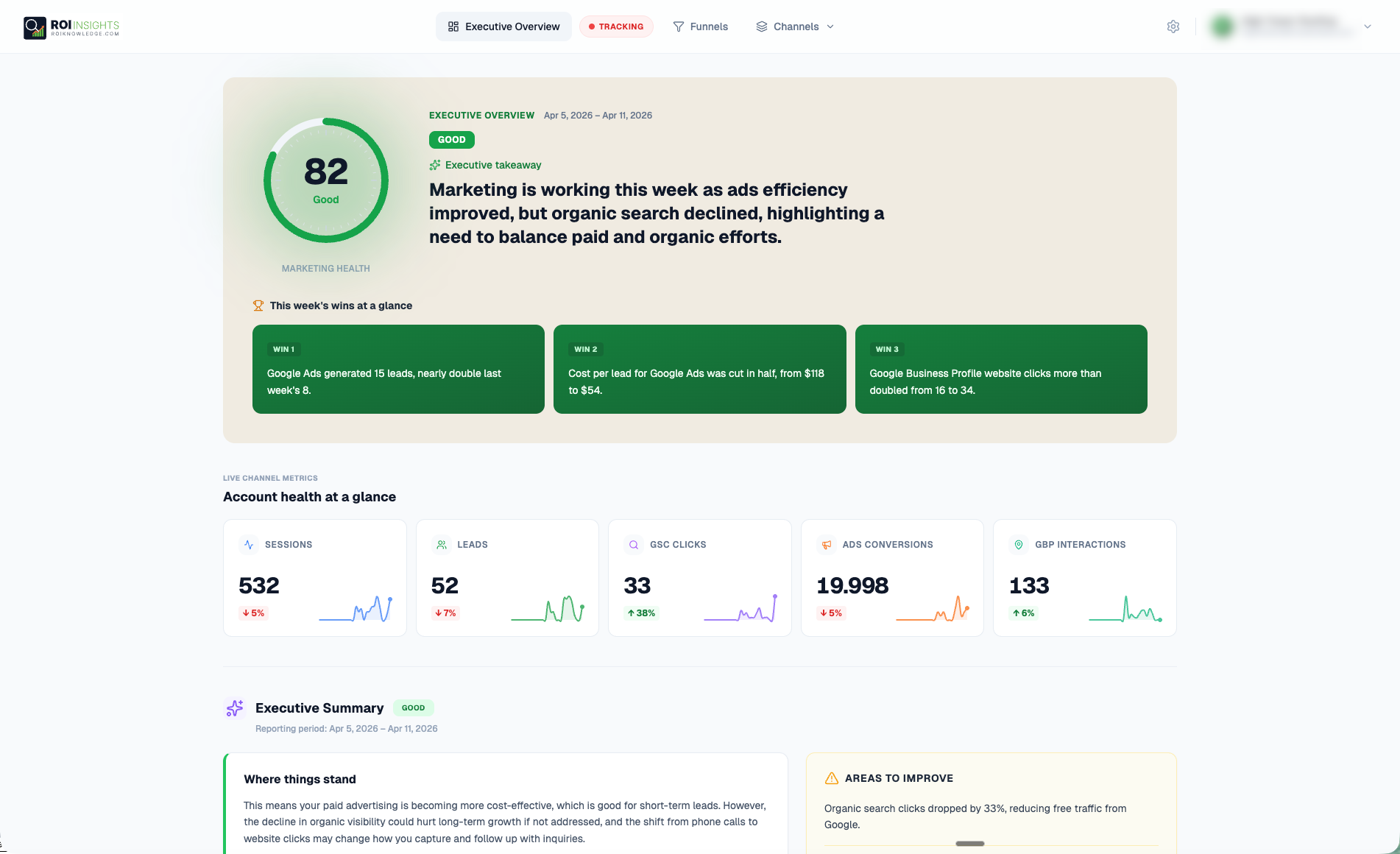This screenshot has width=1400, height=854.
Task: Toggle the red TRACKING indicator
Action: (616, 27)
